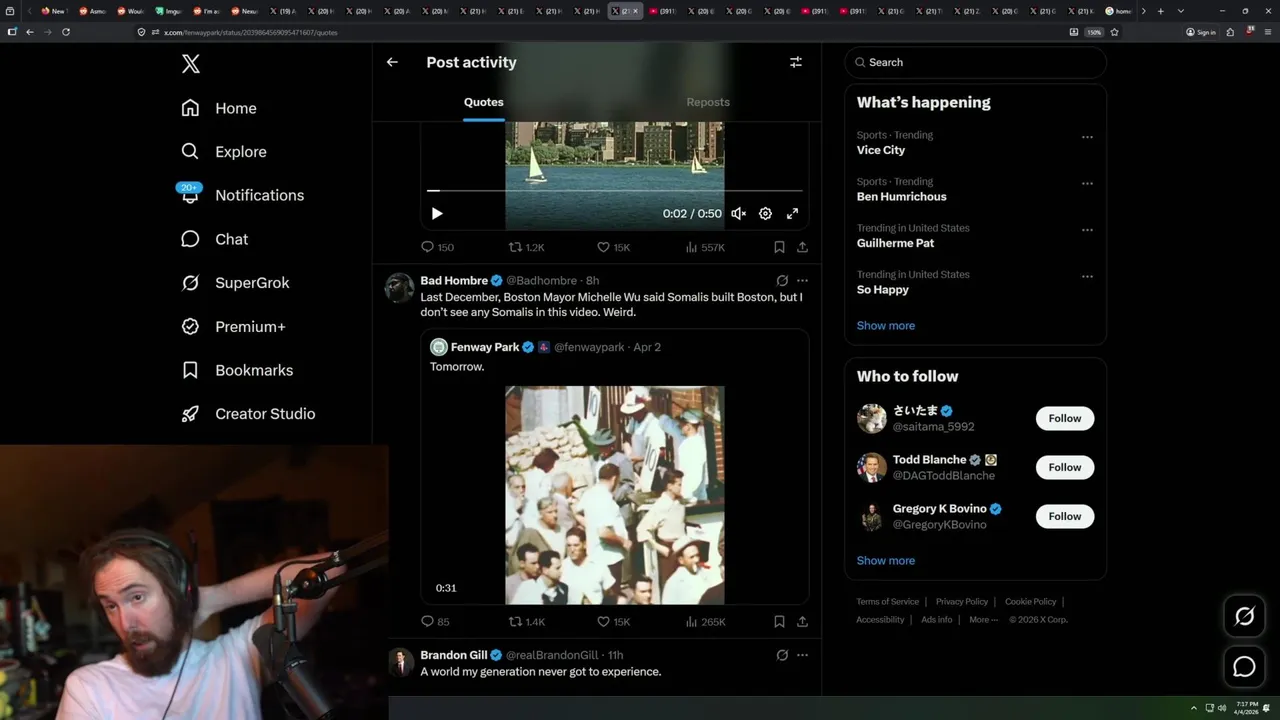The width and height of the screenshot is (1280, 720).
Task: Open Bad Hombre display name link
Action: [454, 281]
